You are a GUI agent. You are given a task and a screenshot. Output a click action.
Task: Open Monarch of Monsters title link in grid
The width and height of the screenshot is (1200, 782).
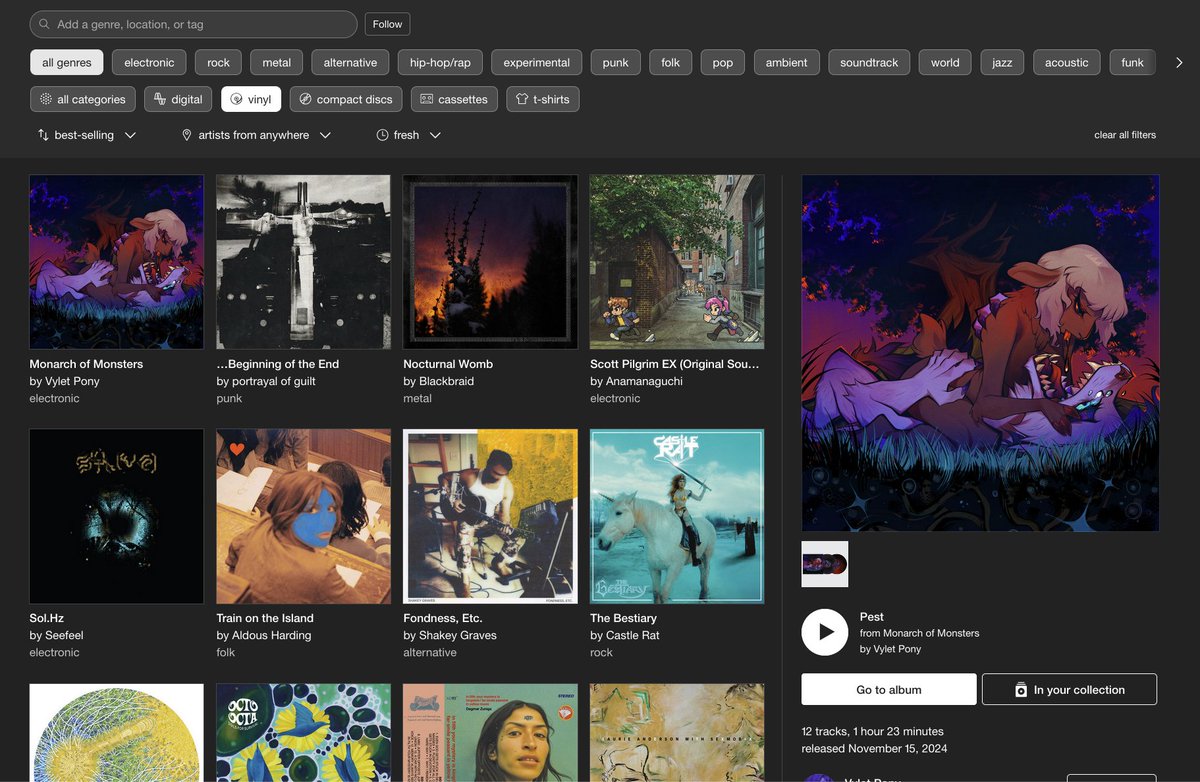[x=86, y=364]
